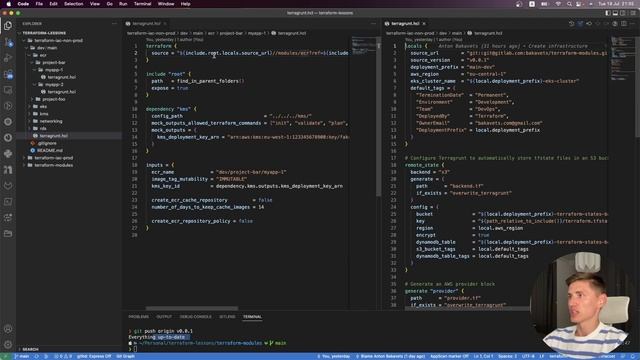Click Git Graph in status bar

[x=126, y=356]
